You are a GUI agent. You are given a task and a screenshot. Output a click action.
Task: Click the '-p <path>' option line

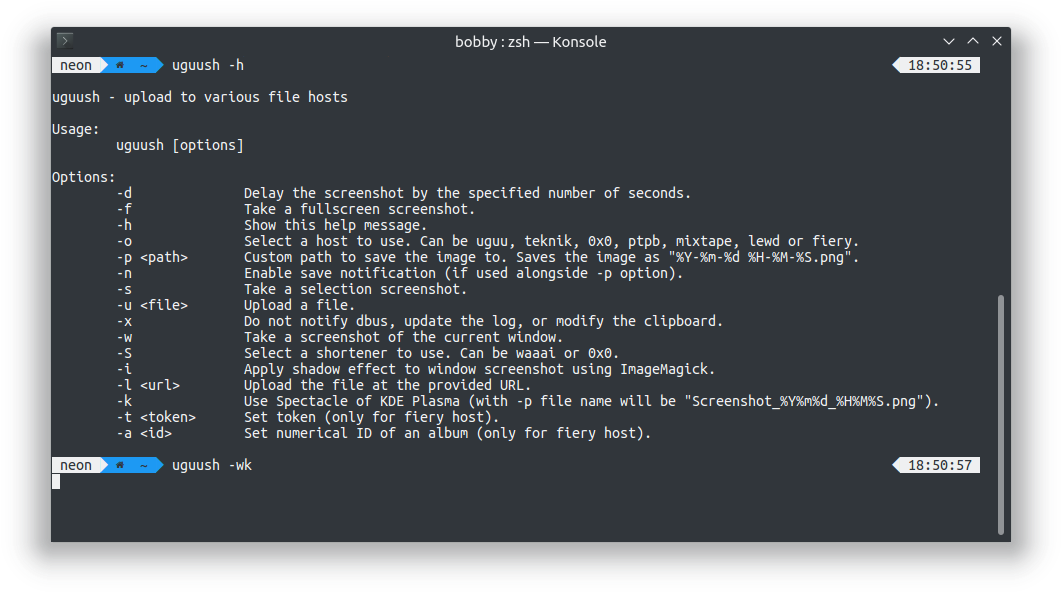pos(487,257)
